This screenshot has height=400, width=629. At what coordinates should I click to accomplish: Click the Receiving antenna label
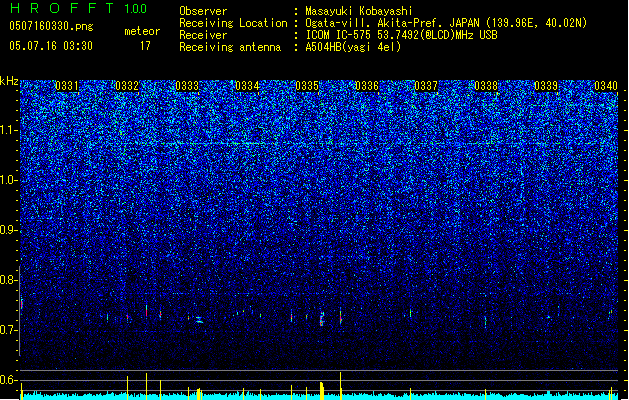pyautogui.click(x=230, y=47)
